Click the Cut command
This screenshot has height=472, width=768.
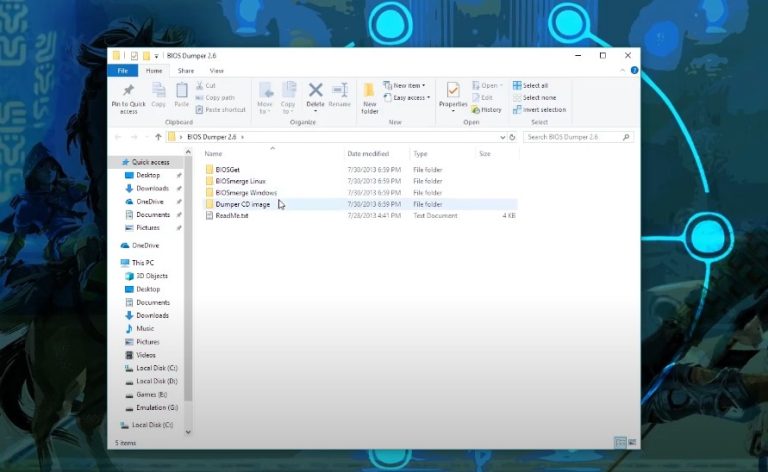click(x=206, y=85)
